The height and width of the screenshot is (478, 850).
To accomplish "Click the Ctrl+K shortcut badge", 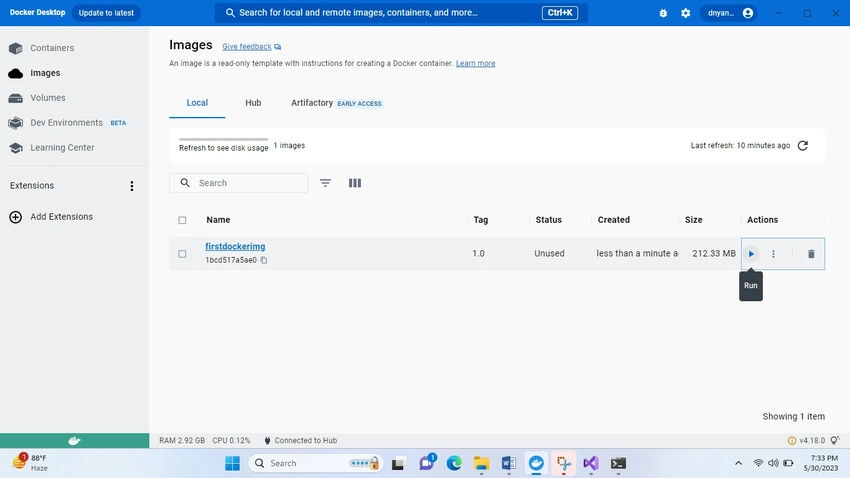I will pos(560,13).
